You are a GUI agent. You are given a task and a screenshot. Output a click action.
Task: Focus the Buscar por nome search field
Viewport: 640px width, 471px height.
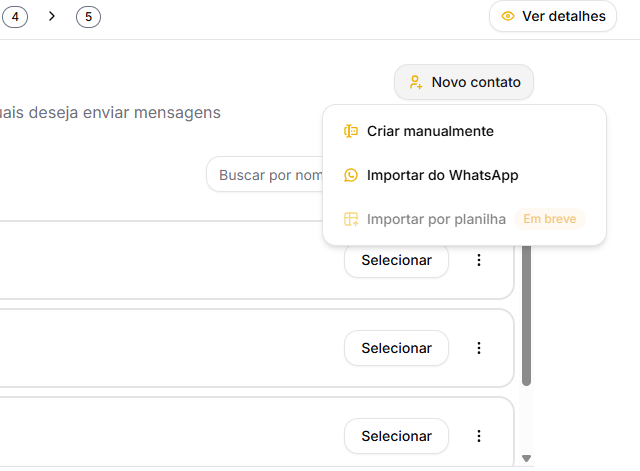click(x=266, y=175)
